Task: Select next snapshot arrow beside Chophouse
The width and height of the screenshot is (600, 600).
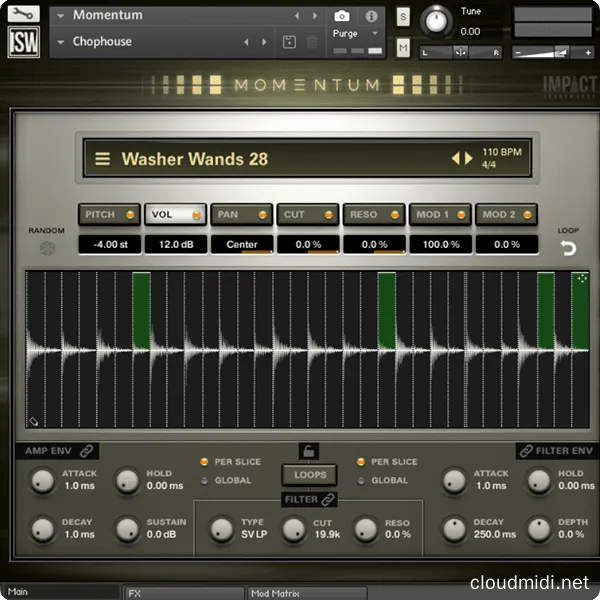Action: (264, 42)
